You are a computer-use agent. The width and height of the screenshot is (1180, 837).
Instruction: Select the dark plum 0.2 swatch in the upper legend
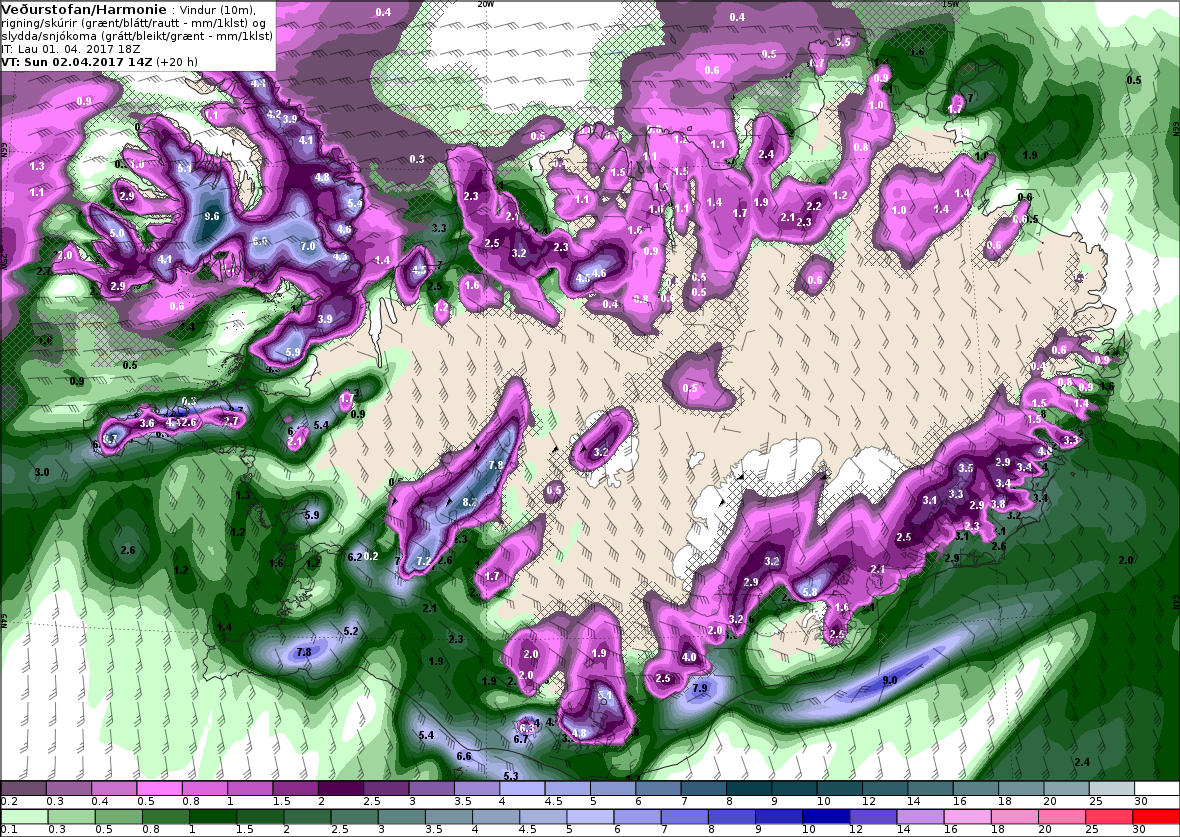point(23,789)
